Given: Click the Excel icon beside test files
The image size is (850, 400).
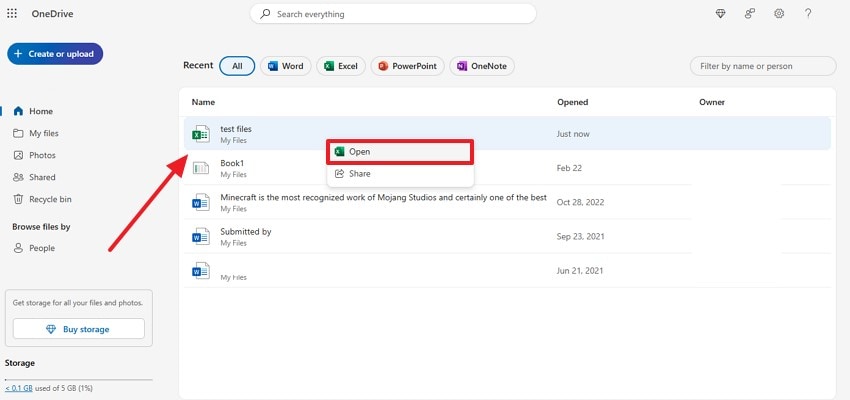Looking at the screenshot, I should click(x=200, y=134).
